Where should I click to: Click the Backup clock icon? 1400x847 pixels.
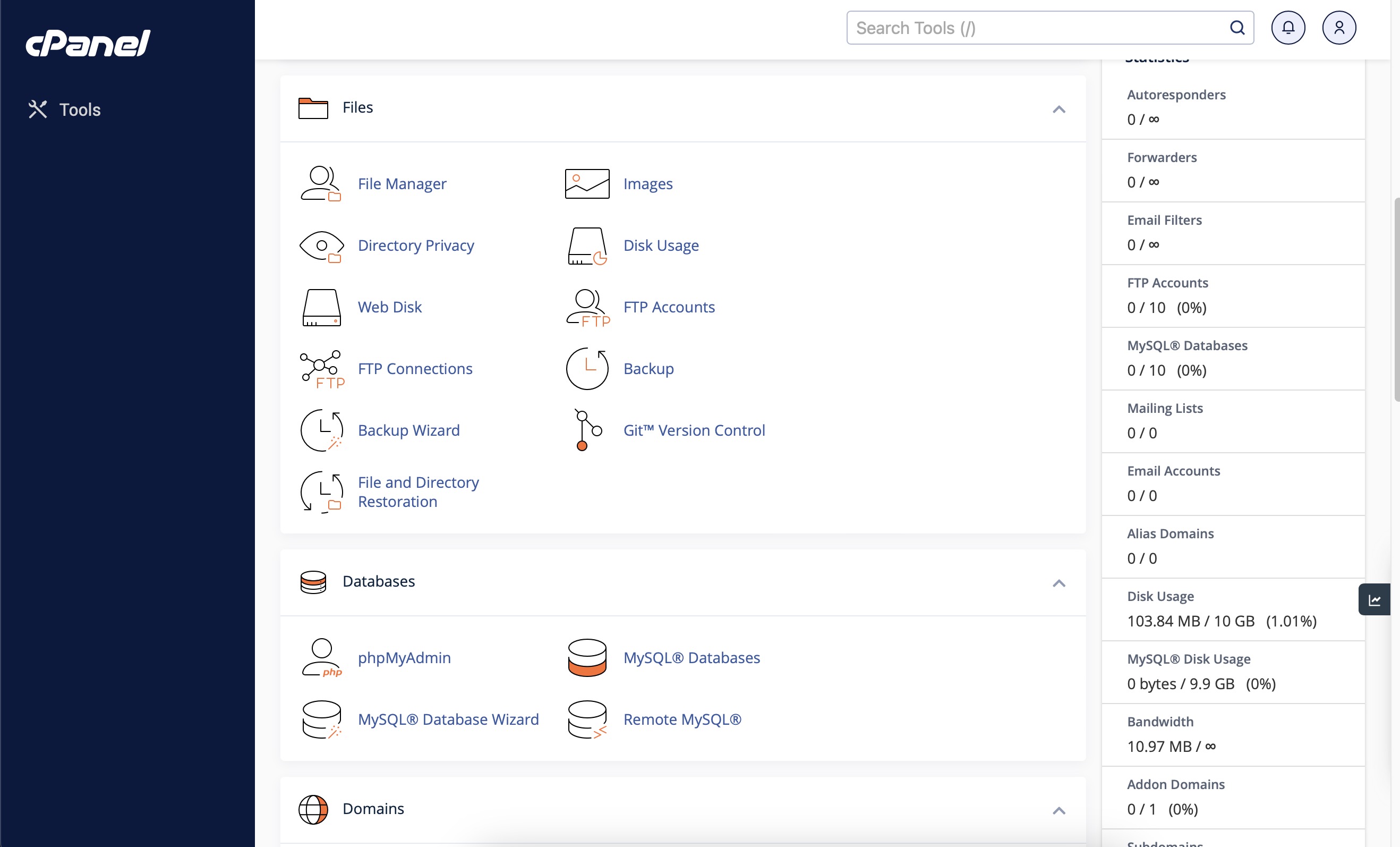(586, 368)
